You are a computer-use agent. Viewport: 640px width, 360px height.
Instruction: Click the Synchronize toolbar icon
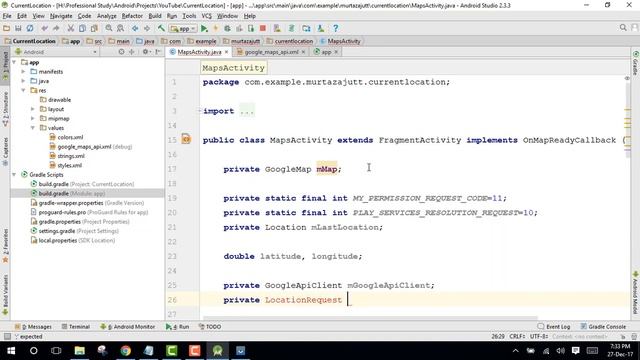30,28
